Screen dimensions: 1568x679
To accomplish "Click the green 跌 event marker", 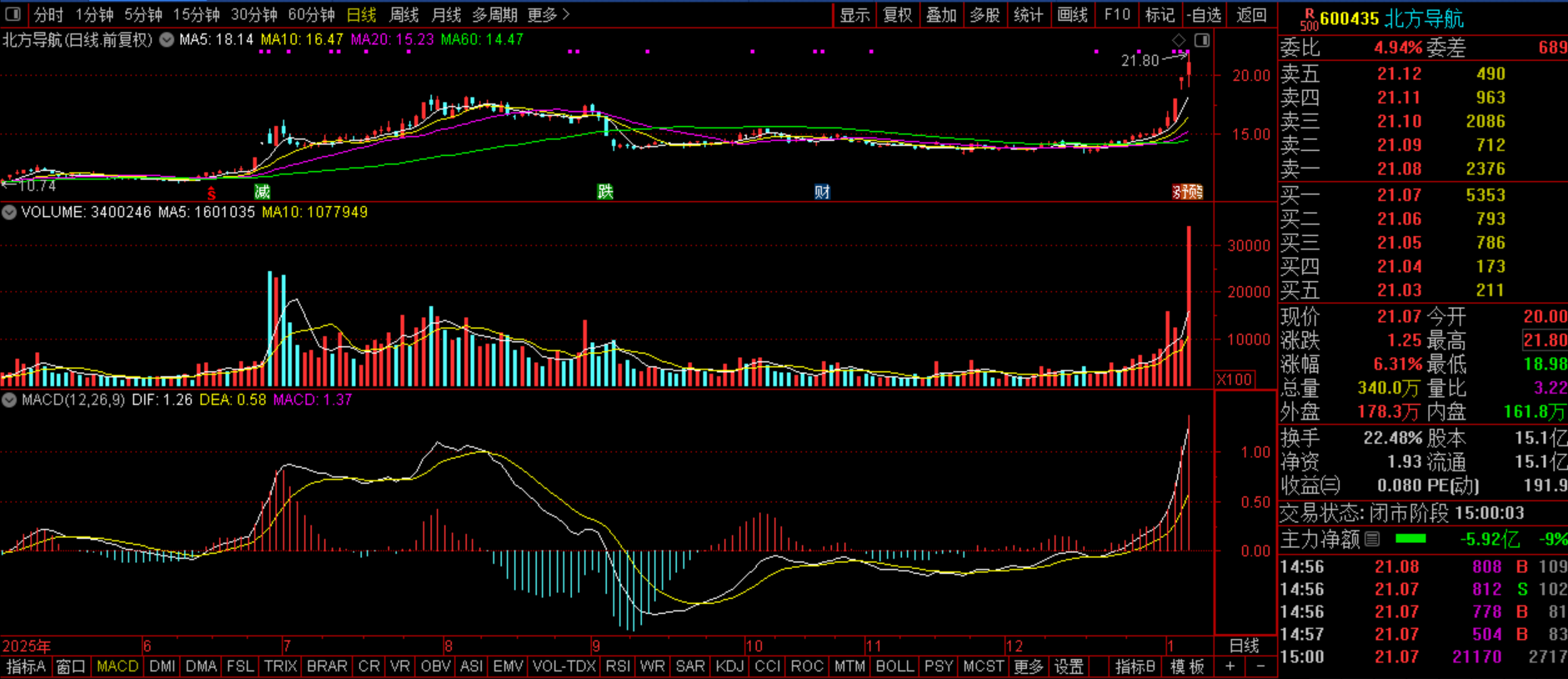I will [605, 192].
